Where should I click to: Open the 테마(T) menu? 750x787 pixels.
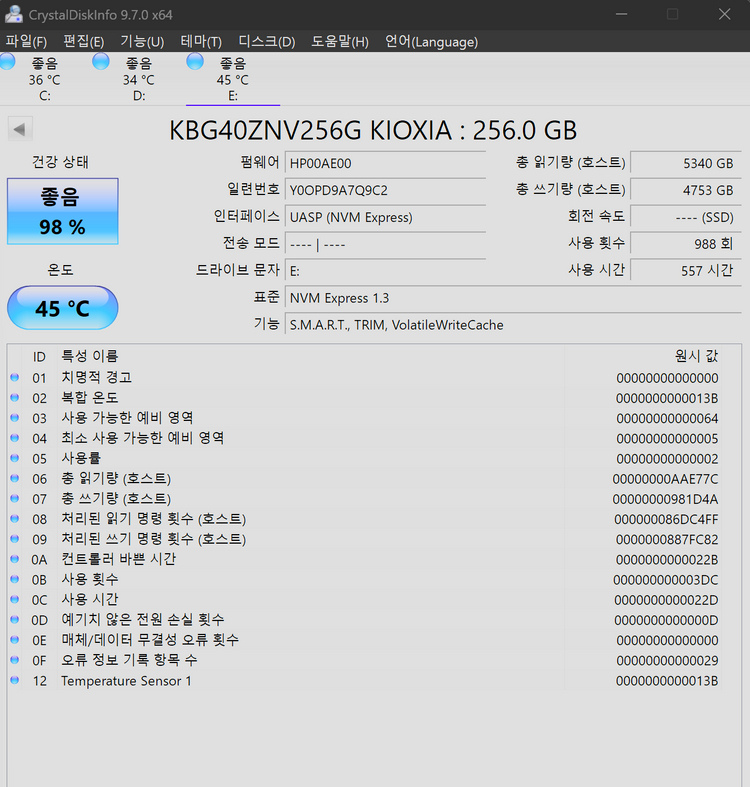(201, 41)
